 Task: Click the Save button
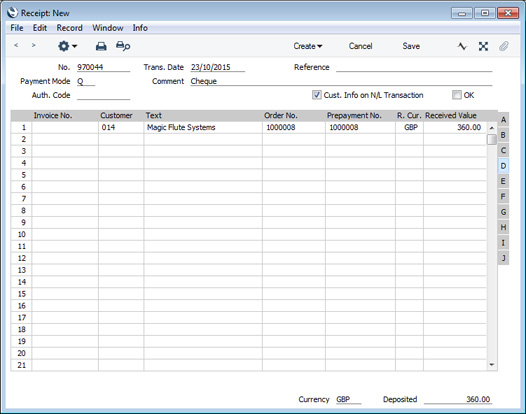(411, 46)
